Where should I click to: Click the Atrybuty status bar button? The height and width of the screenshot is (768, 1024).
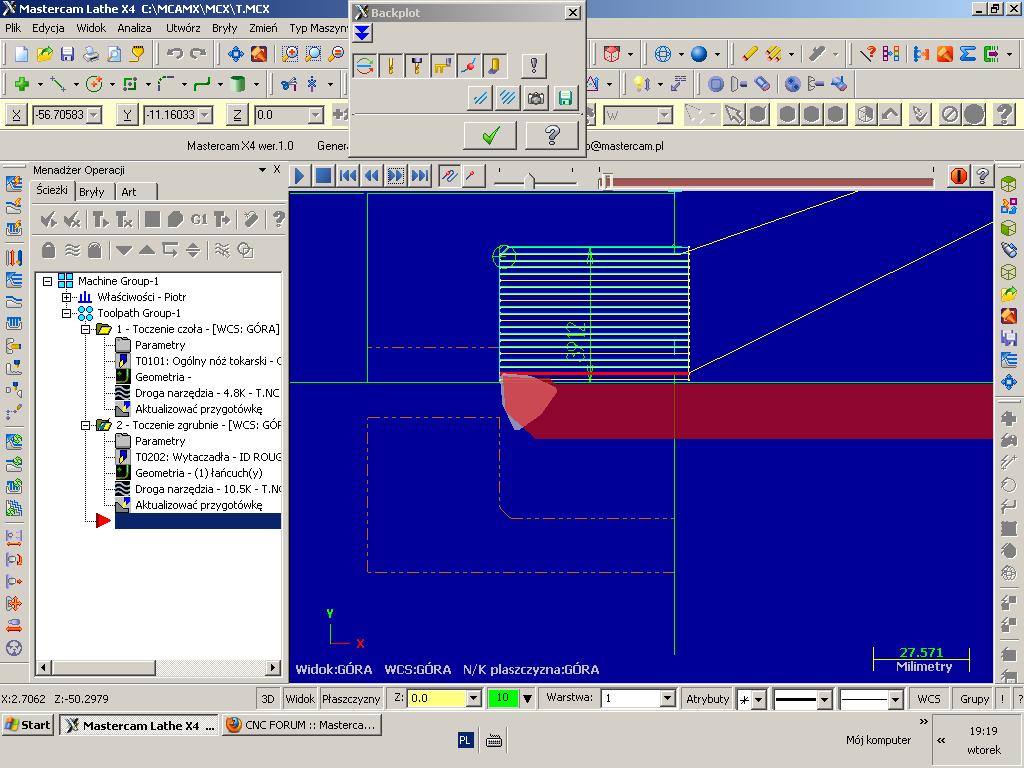point(707,699)
